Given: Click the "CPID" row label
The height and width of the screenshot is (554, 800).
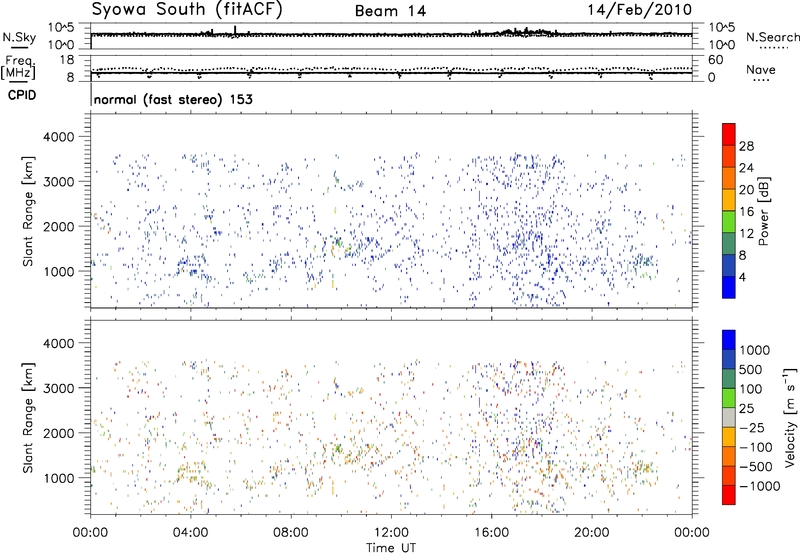Looking at the screenshot, I should point(22,95).
